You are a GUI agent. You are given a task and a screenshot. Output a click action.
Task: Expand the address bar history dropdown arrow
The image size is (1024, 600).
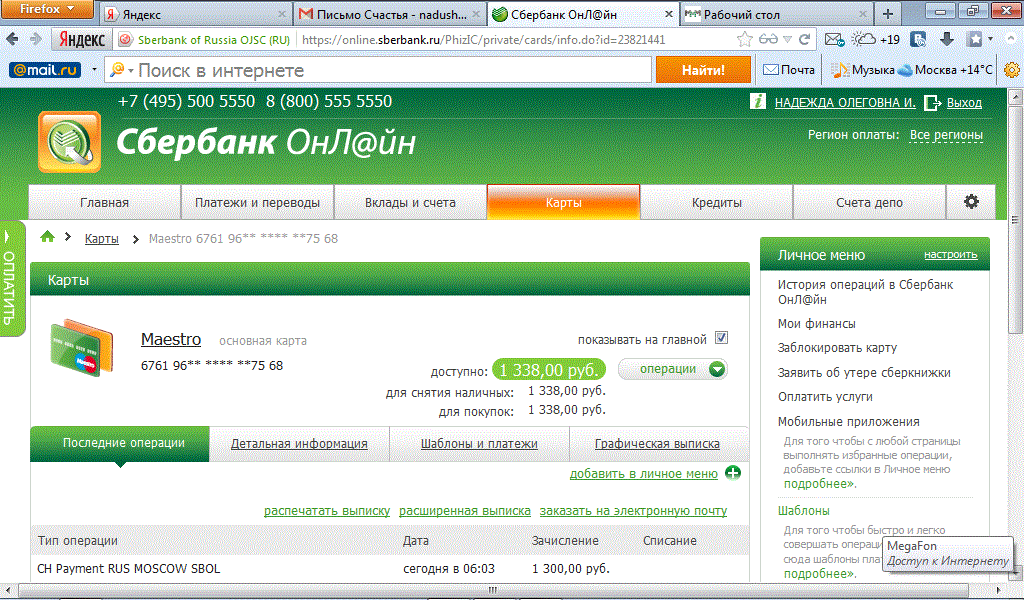[788, 39]
